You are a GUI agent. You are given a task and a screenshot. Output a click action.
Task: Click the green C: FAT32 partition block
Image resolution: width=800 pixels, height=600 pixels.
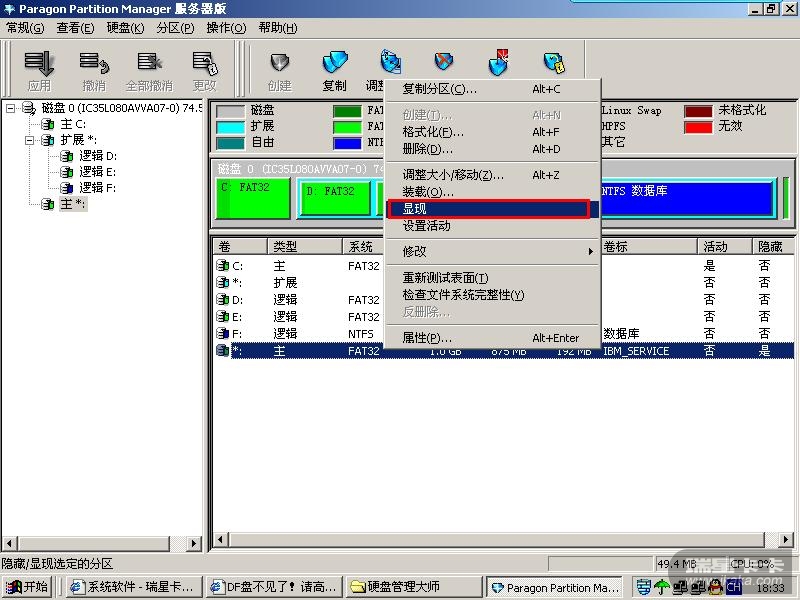click(252, 199)
